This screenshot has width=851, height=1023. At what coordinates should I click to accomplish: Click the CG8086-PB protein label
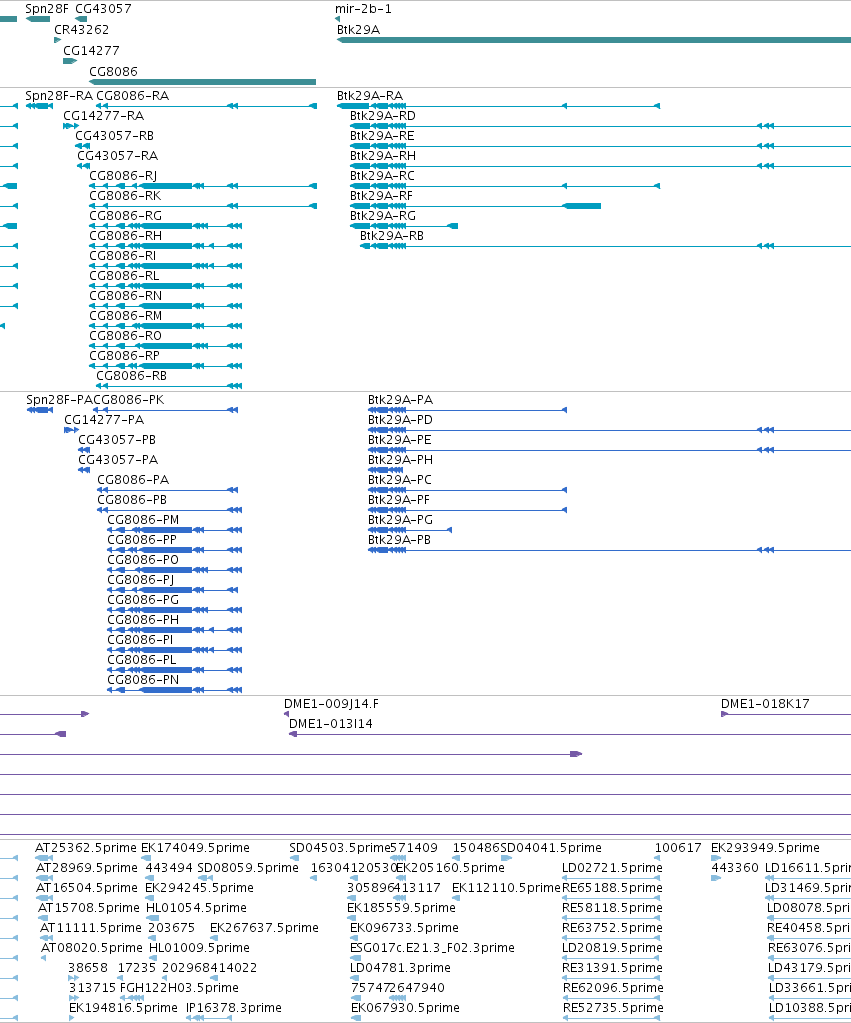point(132,500)
